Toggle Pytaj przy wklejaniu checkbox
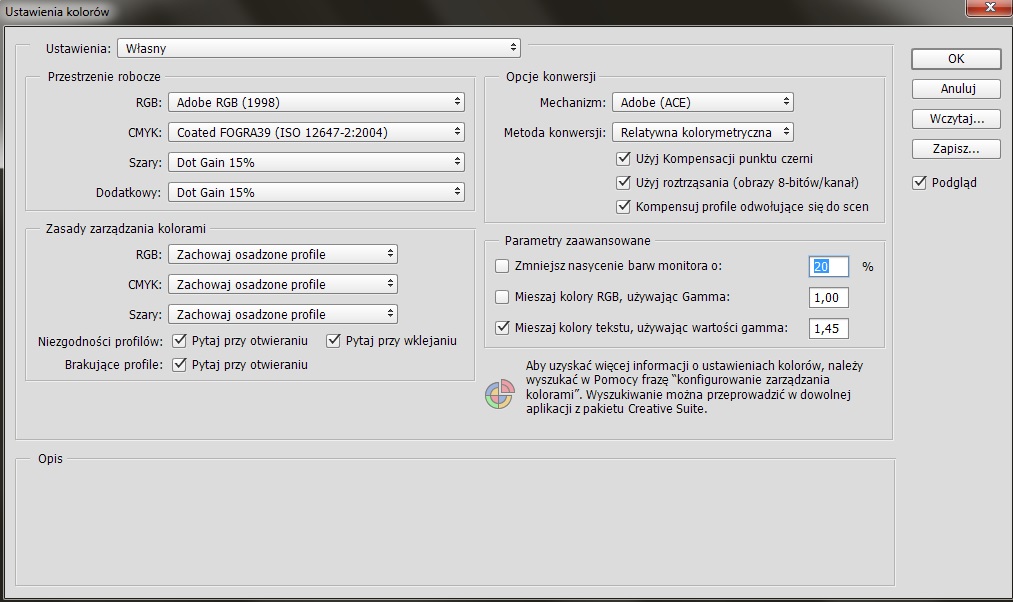This screenshot has width=1013, height=602. pyautogui.click(x=334, y=341)
